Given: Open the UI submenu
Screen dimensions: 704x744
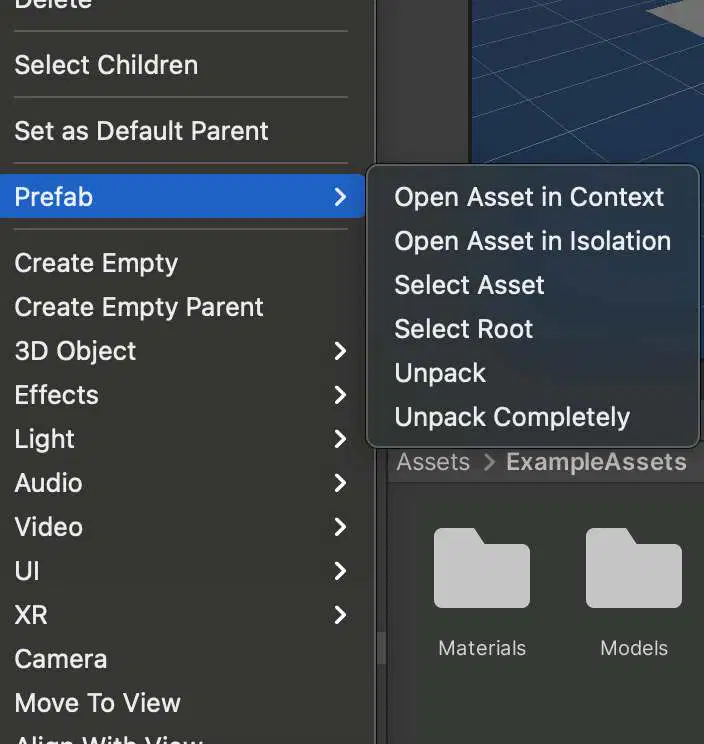Looking at the screenshot, I should (x=182, y=571).
